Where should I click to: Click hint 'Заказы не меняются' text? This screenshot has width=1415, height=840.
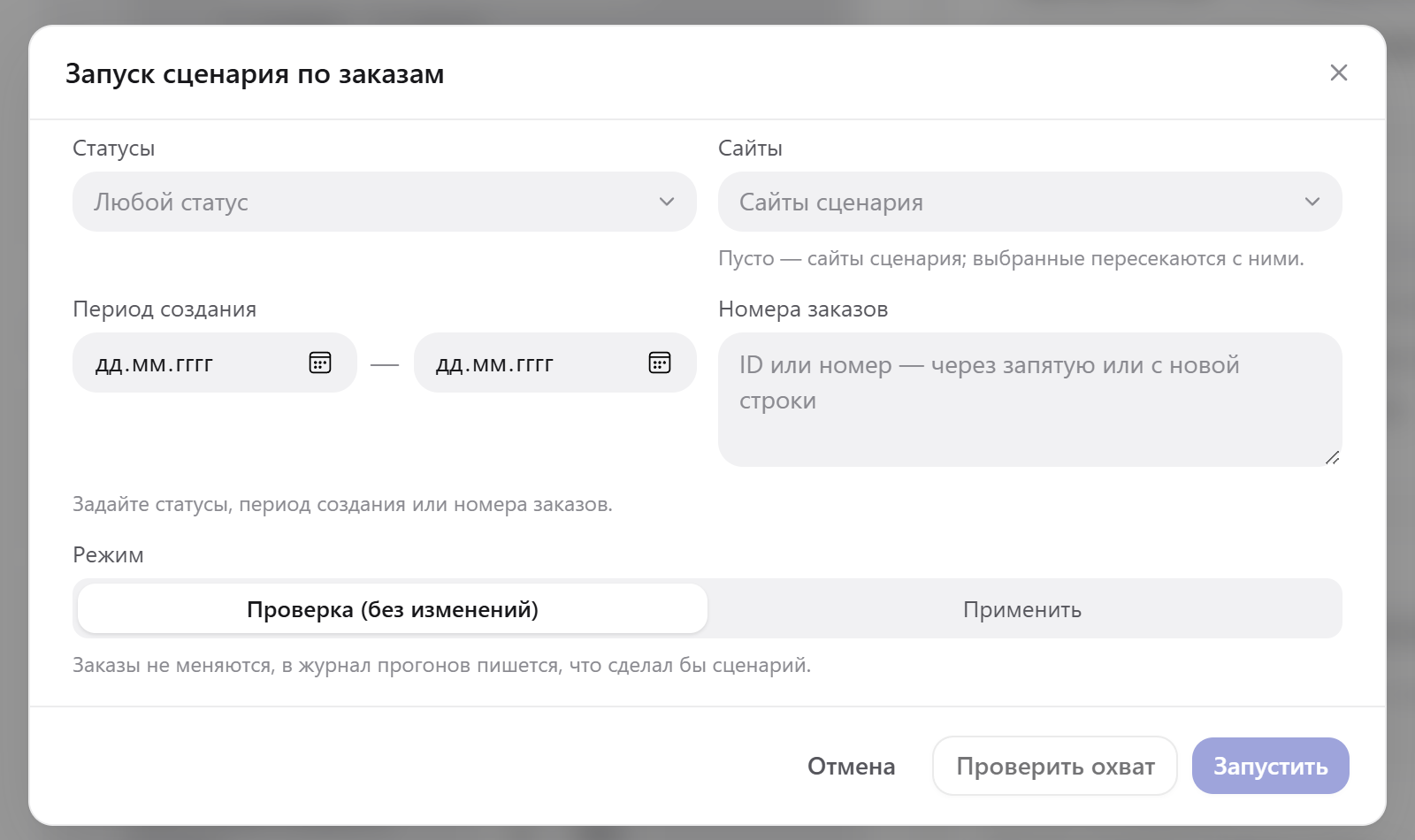tap(441, 665)
